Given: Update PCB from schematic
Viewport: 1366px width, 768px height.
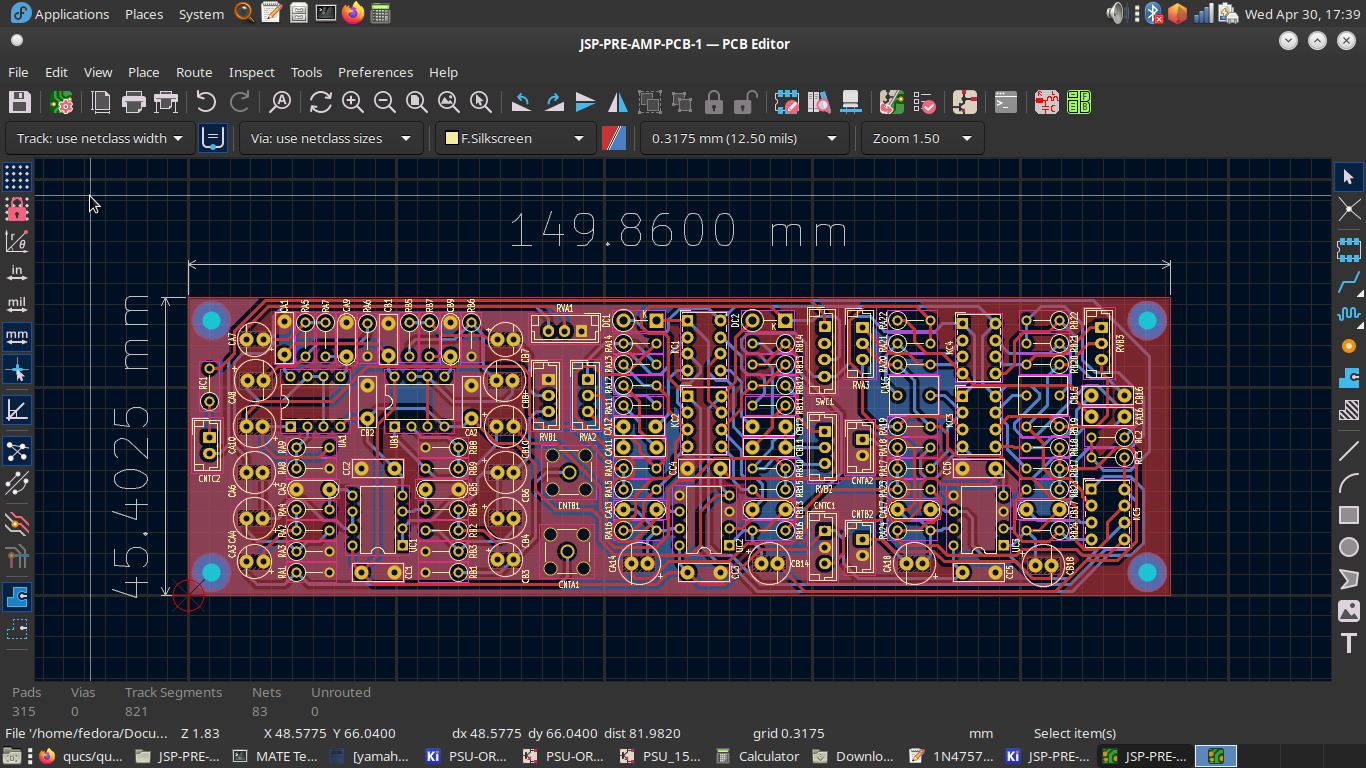Looking at the screenshot, I should 892,102.
